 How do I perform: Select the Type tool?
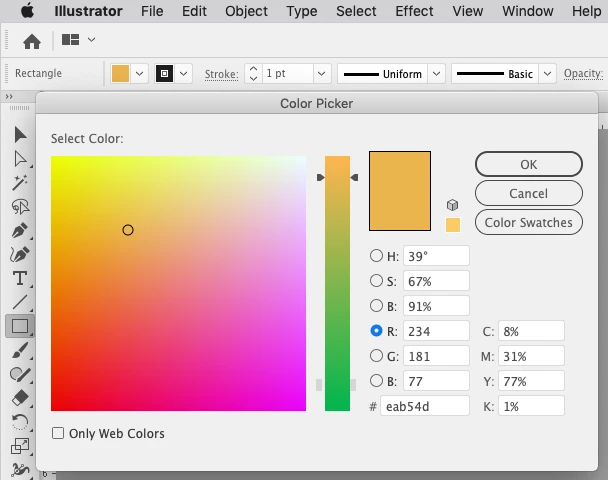click(20, 278)
